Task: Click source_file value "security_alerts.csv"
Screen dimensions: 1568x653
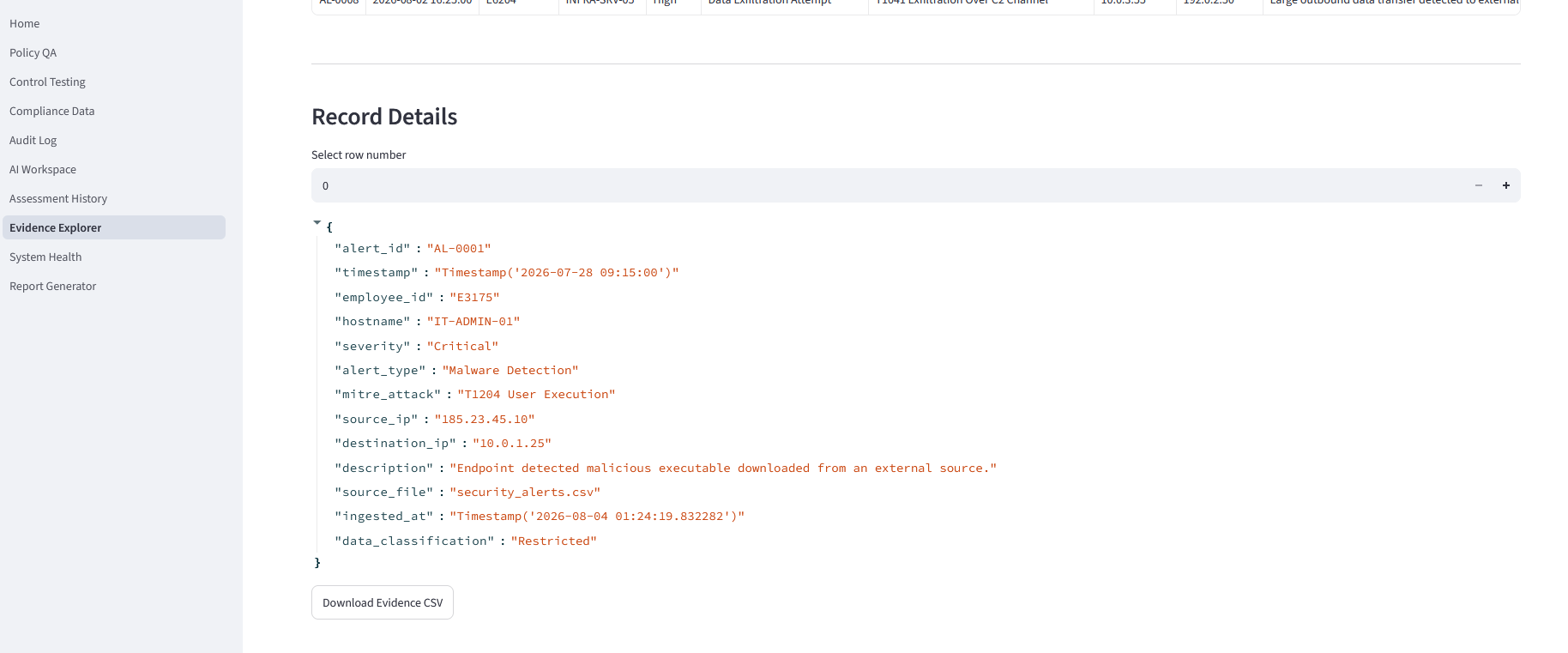Action: tap(525, 493)
